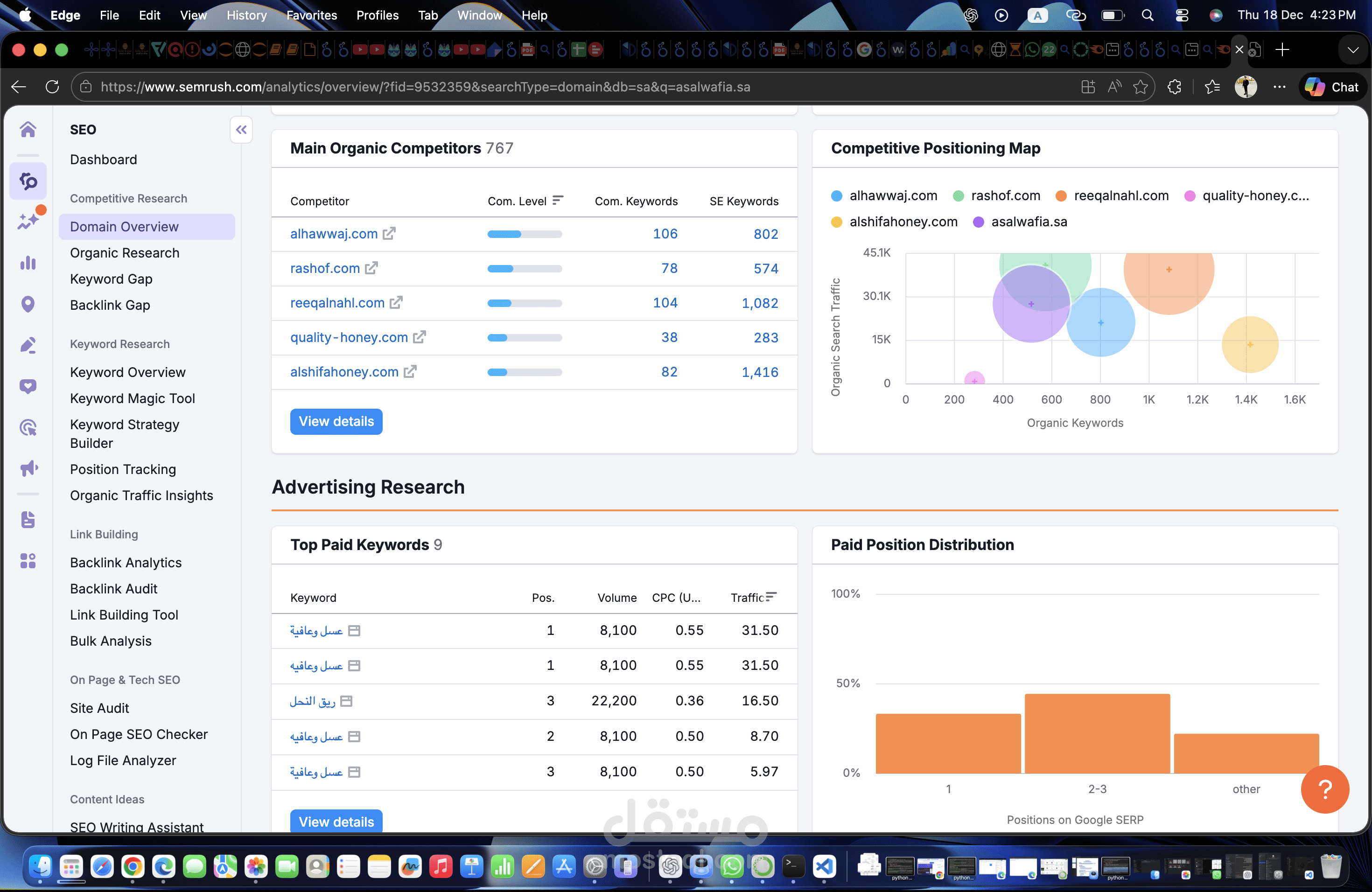This screenshot has height=892, width=1372.
Task: Click View details under Main Organic Competitors
Action: [x=336, y=421]
